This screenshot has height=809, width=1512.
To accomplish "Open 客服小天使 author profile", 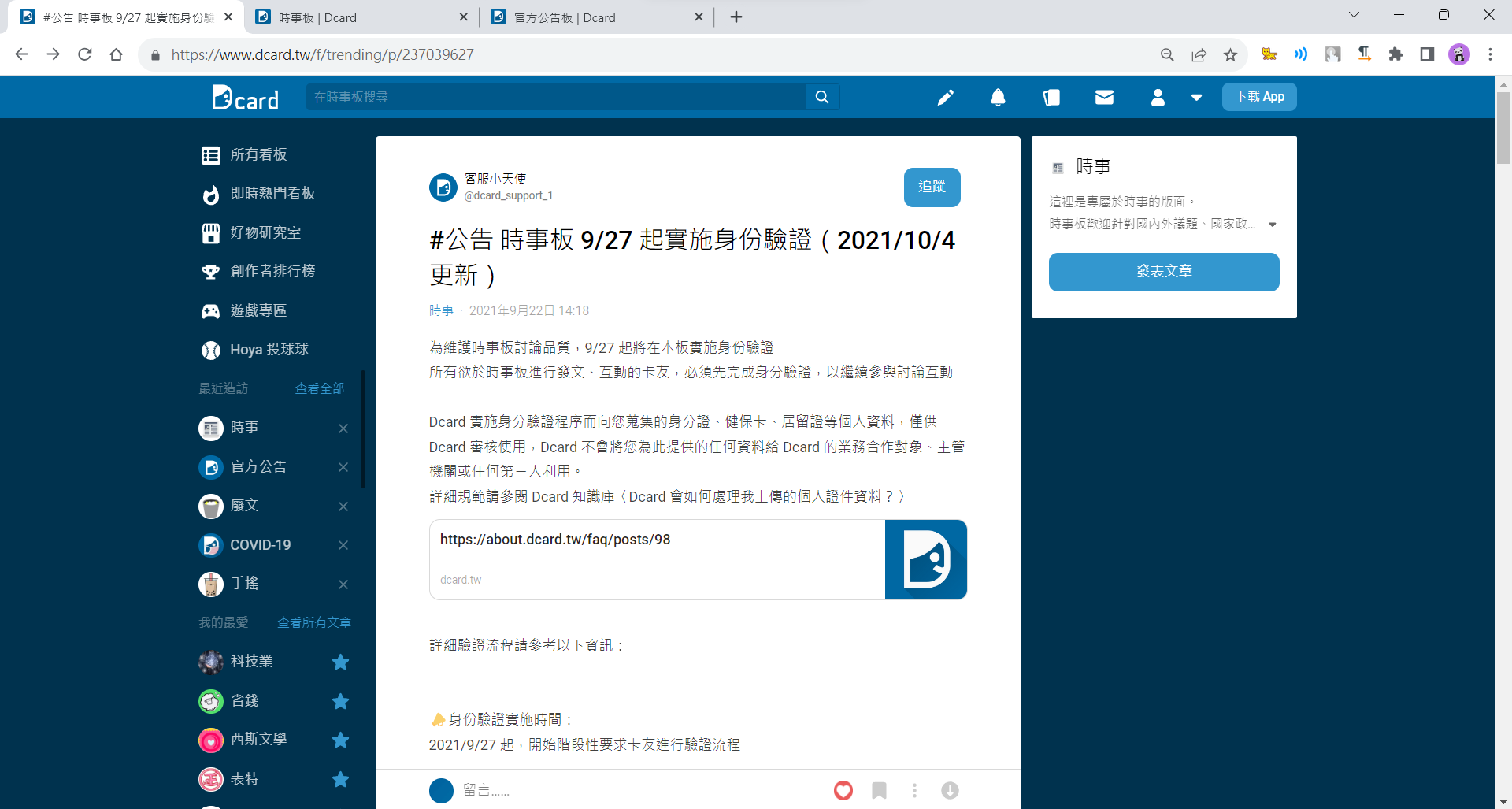I will click(495, 179).
